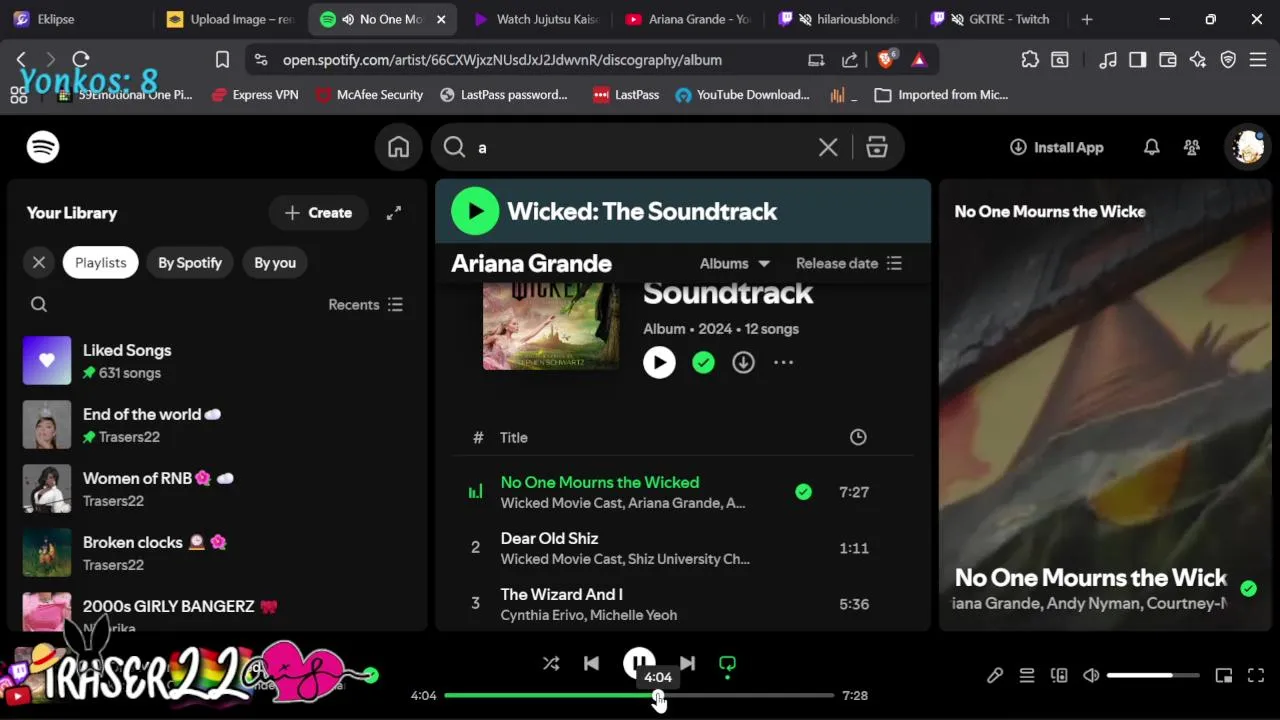The height and width of the screenshot is (720, 1280).
Task: Open the play queue
Action: 1027,675
